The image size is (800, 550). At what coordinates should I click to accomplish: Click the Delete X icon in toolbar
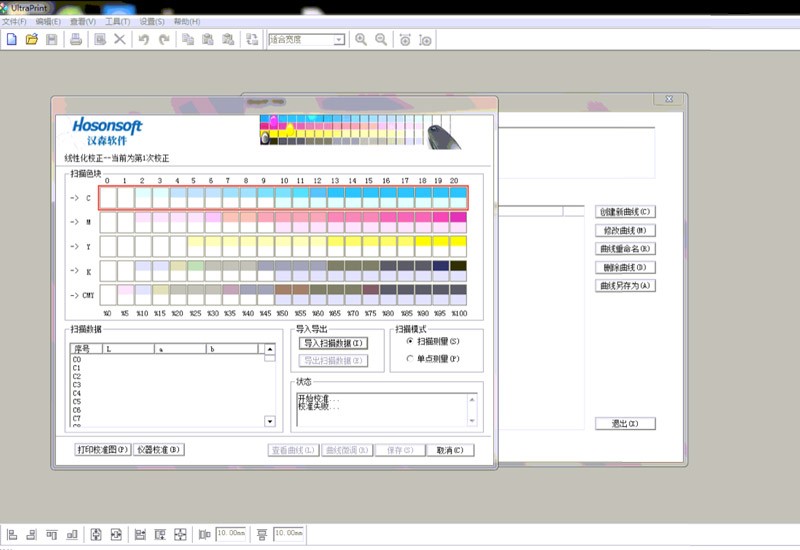119,39
